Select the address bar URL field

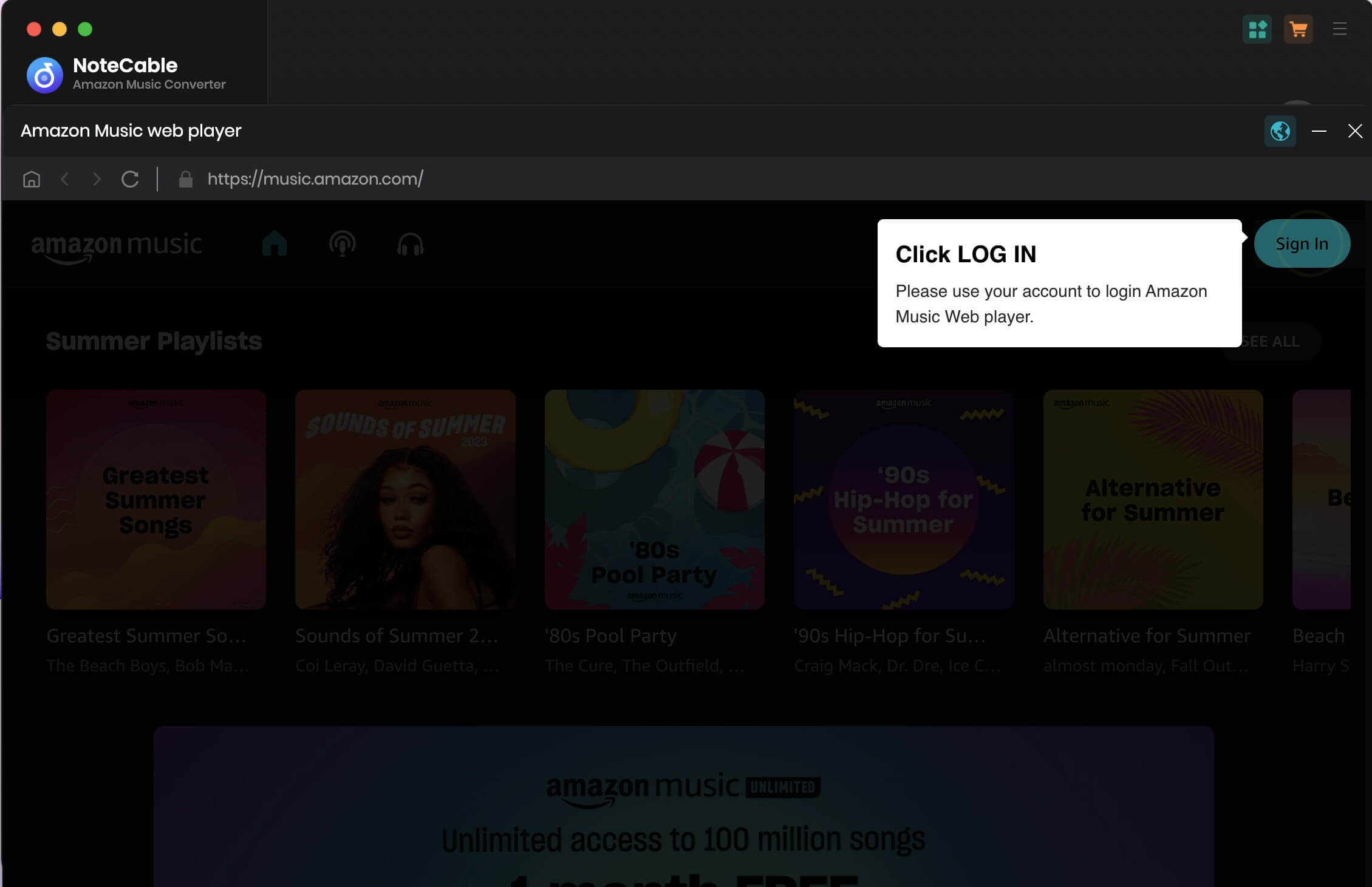pyautogui.click(x=315, y=178)
